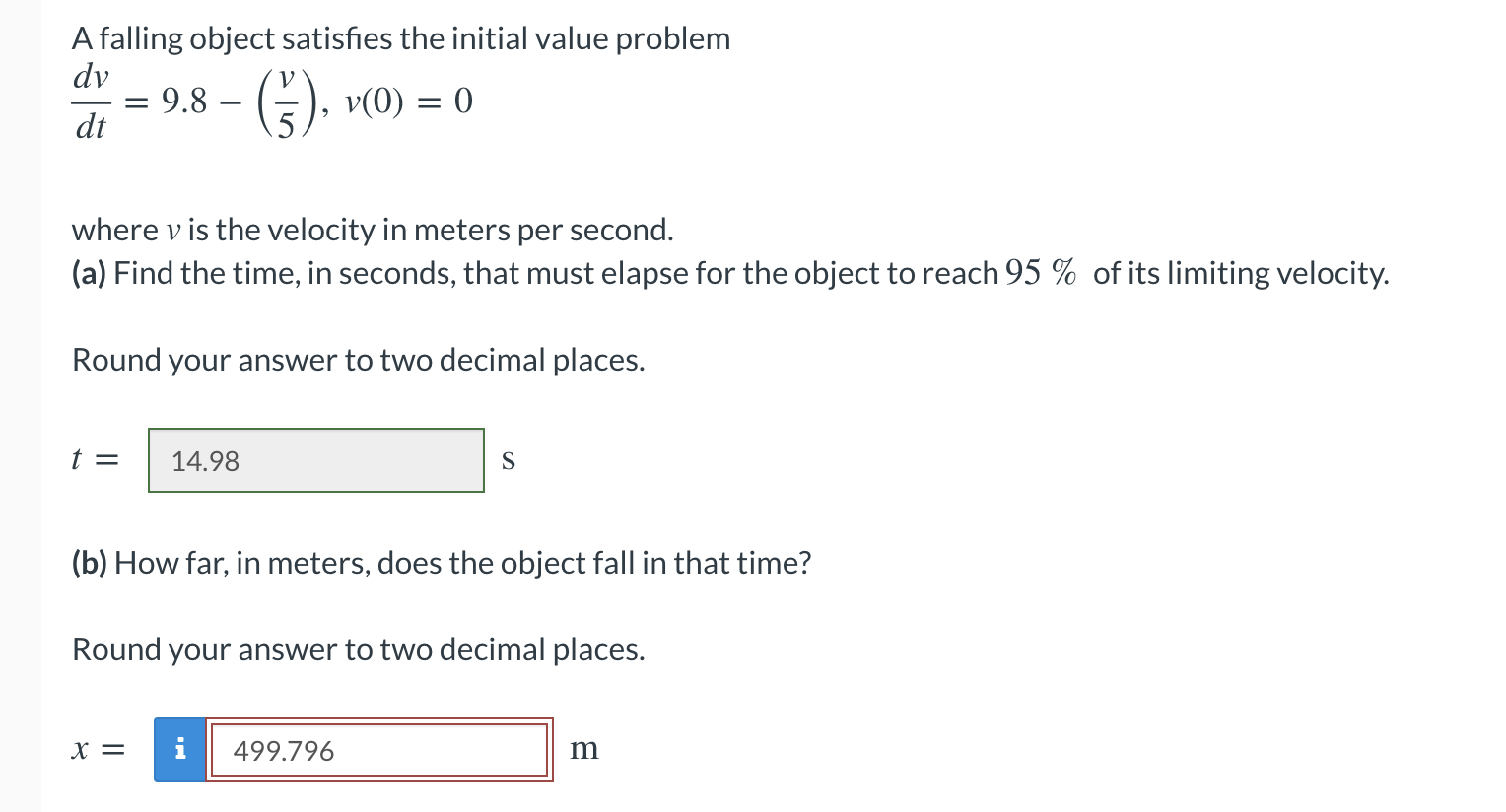Click the red-bordered answer box for part (b)
This screenshot has width=1506, height=812.
[379, 750]
